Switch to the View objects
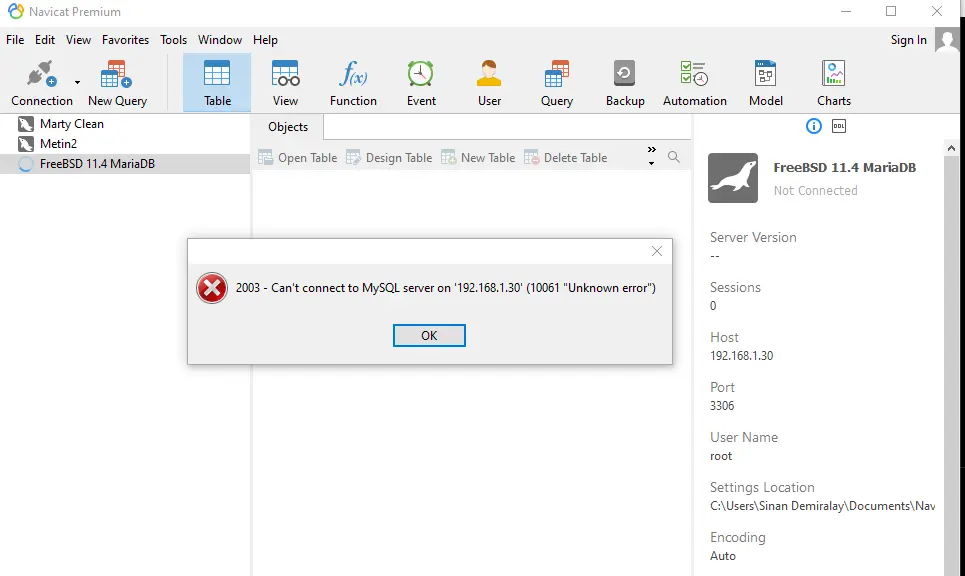This screenshot has width=965, height=576. tap(285, 83)
